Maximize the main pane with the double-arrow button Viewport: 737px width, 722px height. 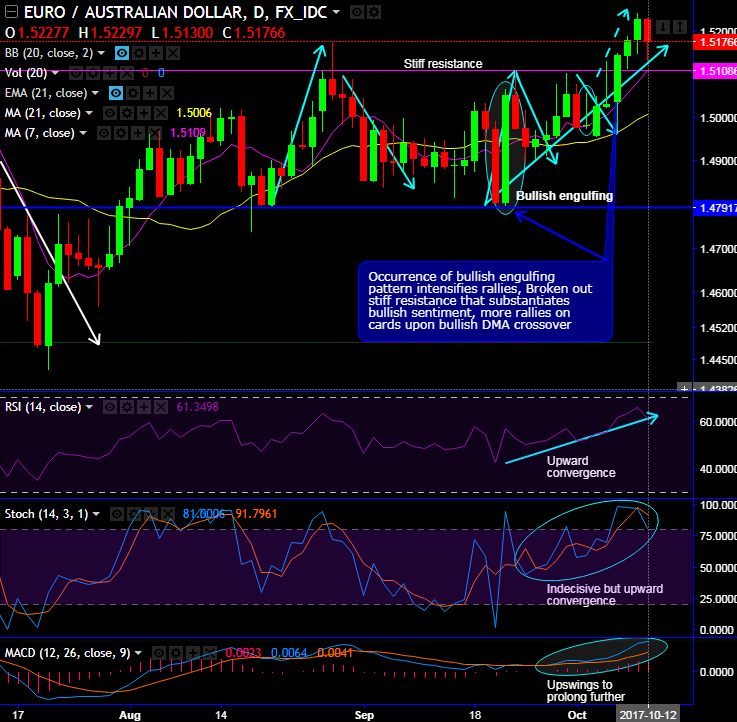(680, 27)
